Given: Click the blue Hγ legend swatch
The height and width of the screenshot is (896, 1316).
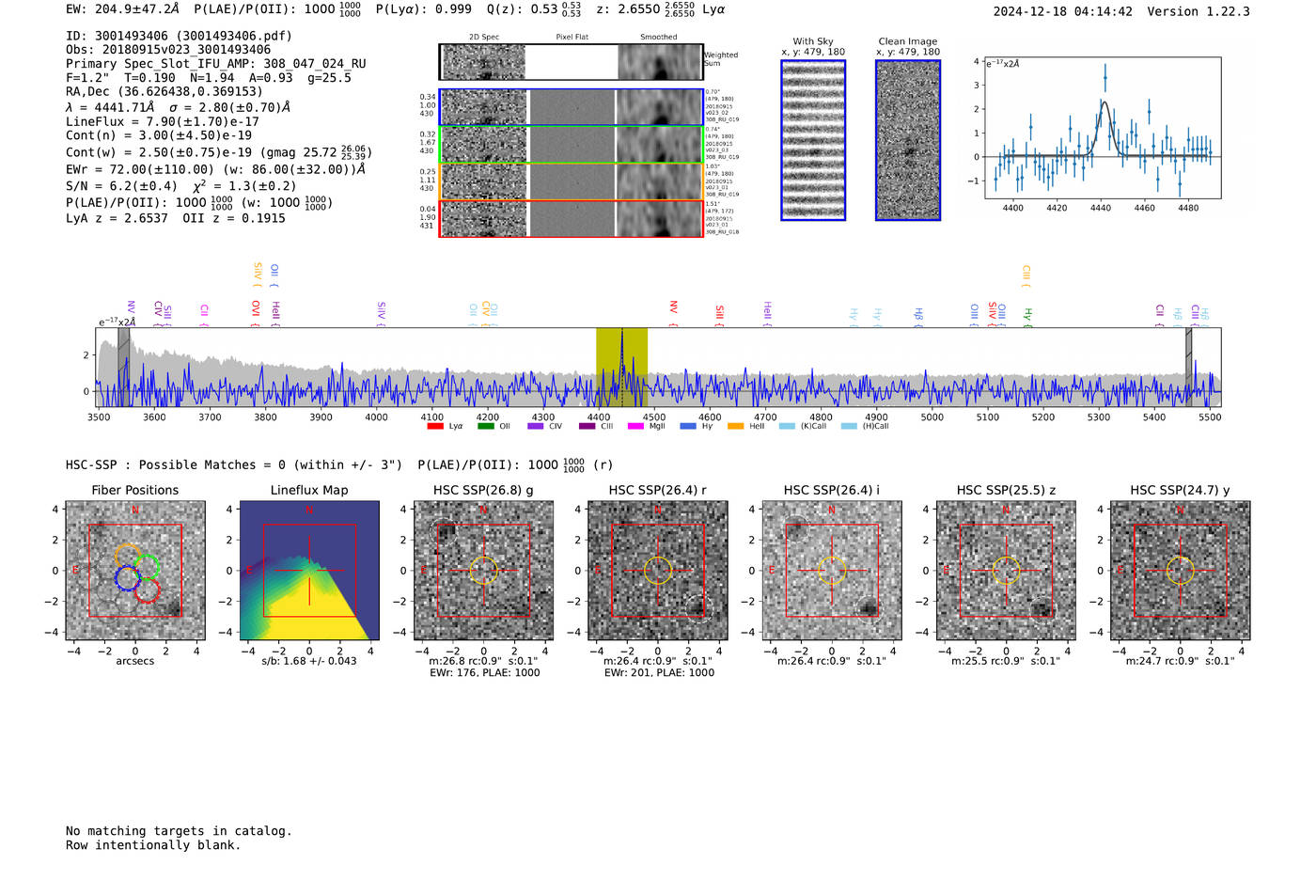Looking at the screenshot, I should pos(688,426).
